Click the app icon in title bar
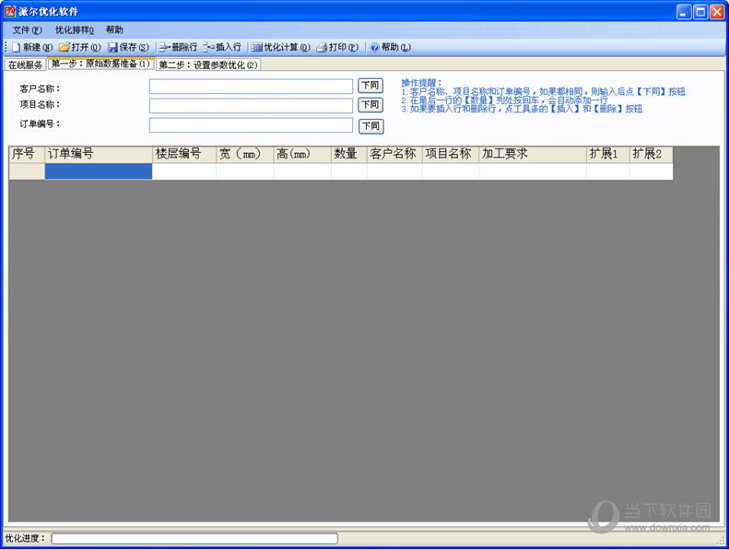The width and height of the screenshot is (729, 550). click(x=10, y=11)
